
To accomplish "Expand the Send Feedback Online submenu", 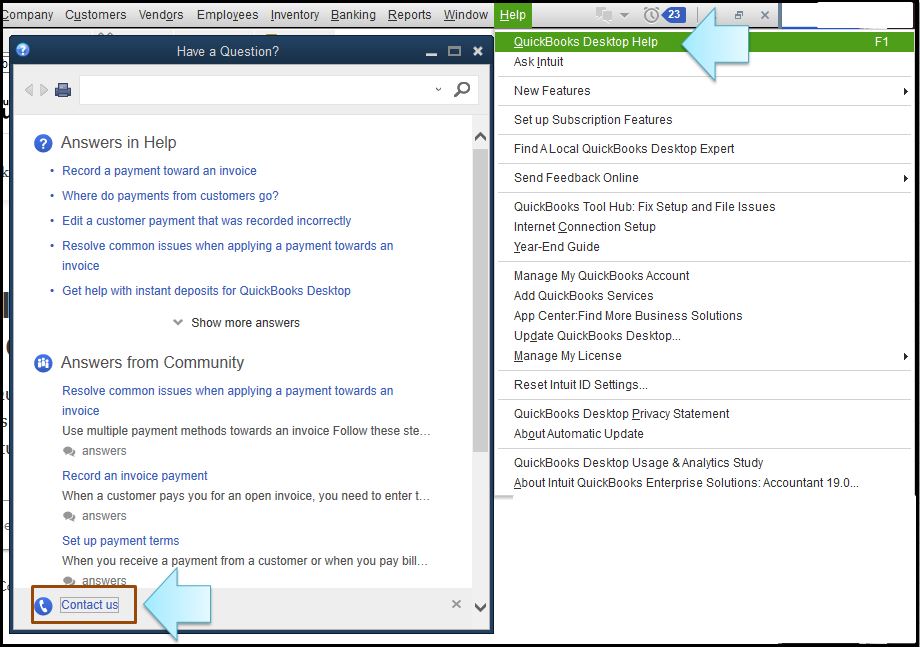I will [x=906, y=178].
